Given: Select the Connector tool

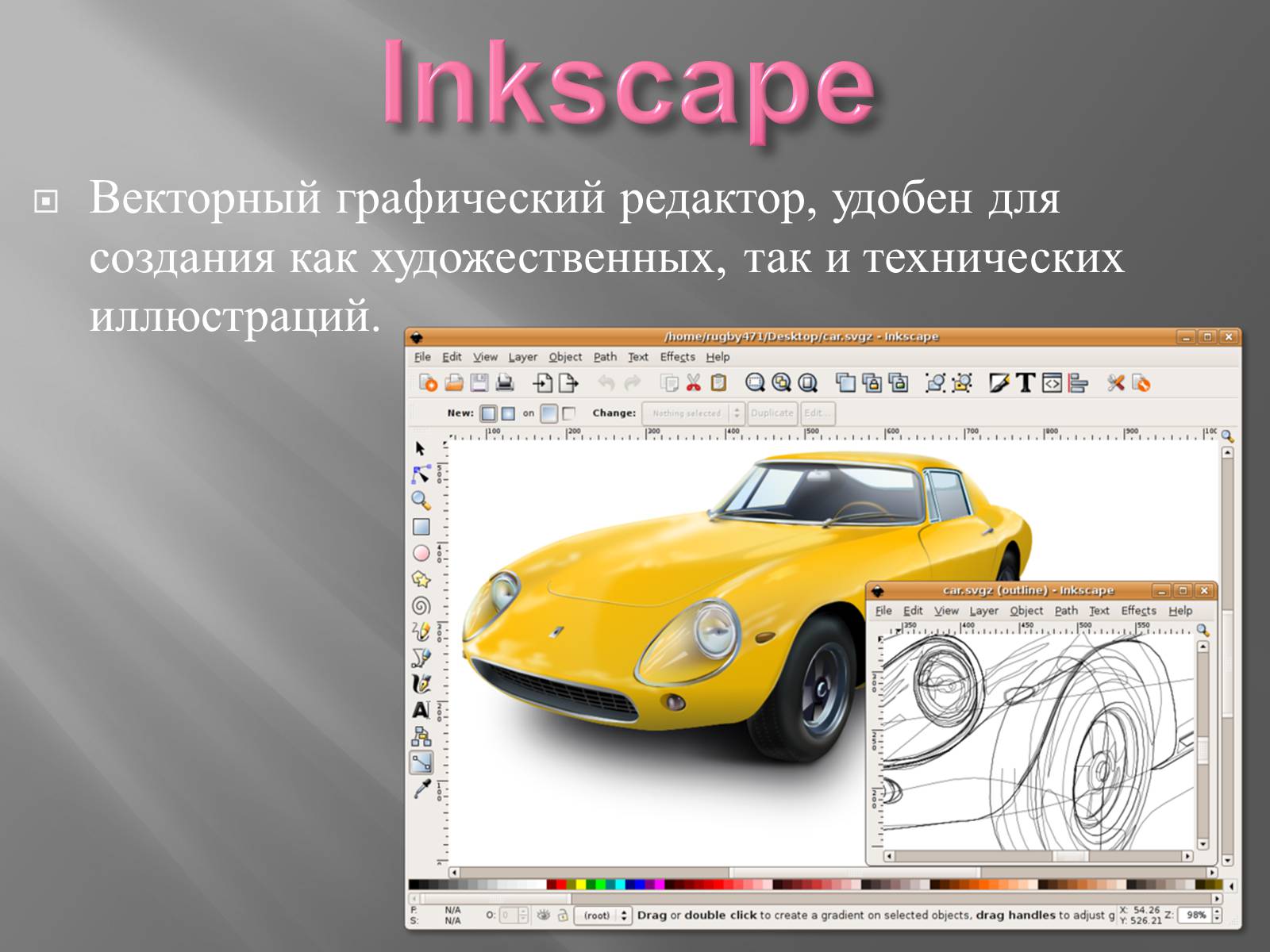Looking at the screenshot, I should point(421,736).
